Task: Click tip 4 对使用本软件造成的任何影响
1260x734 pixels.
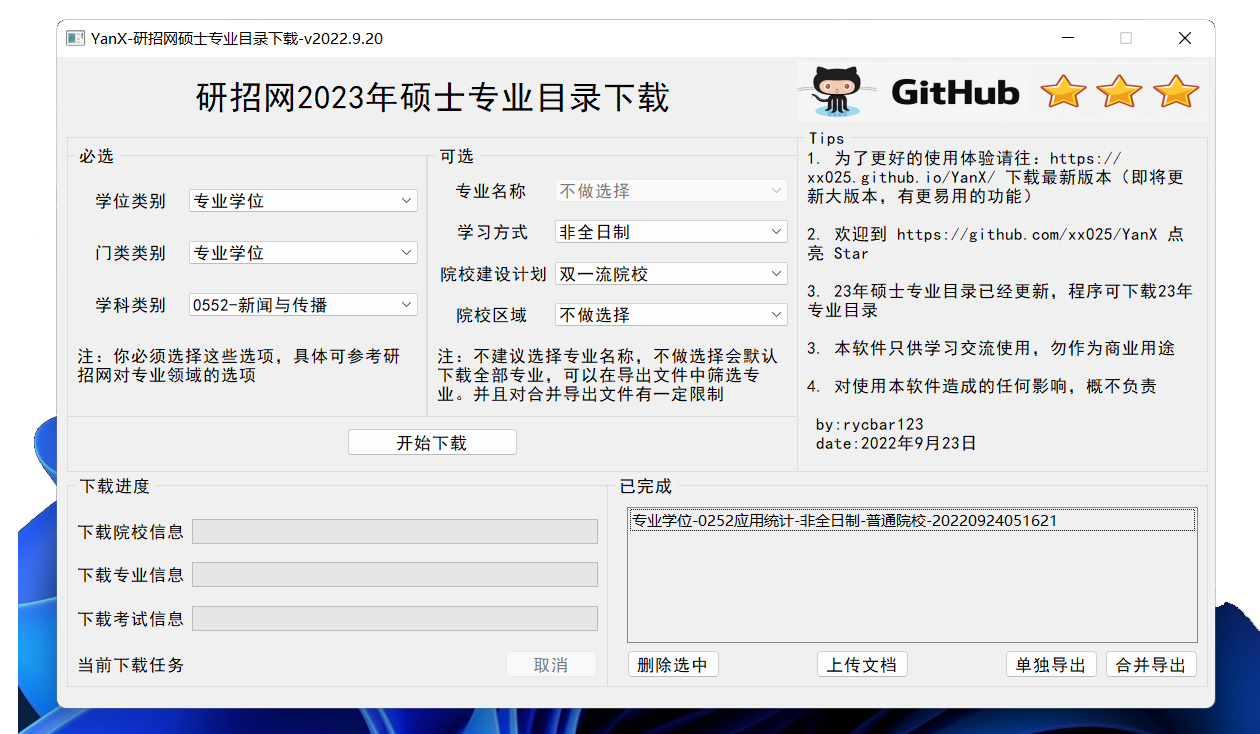Action: pos(983,386)
